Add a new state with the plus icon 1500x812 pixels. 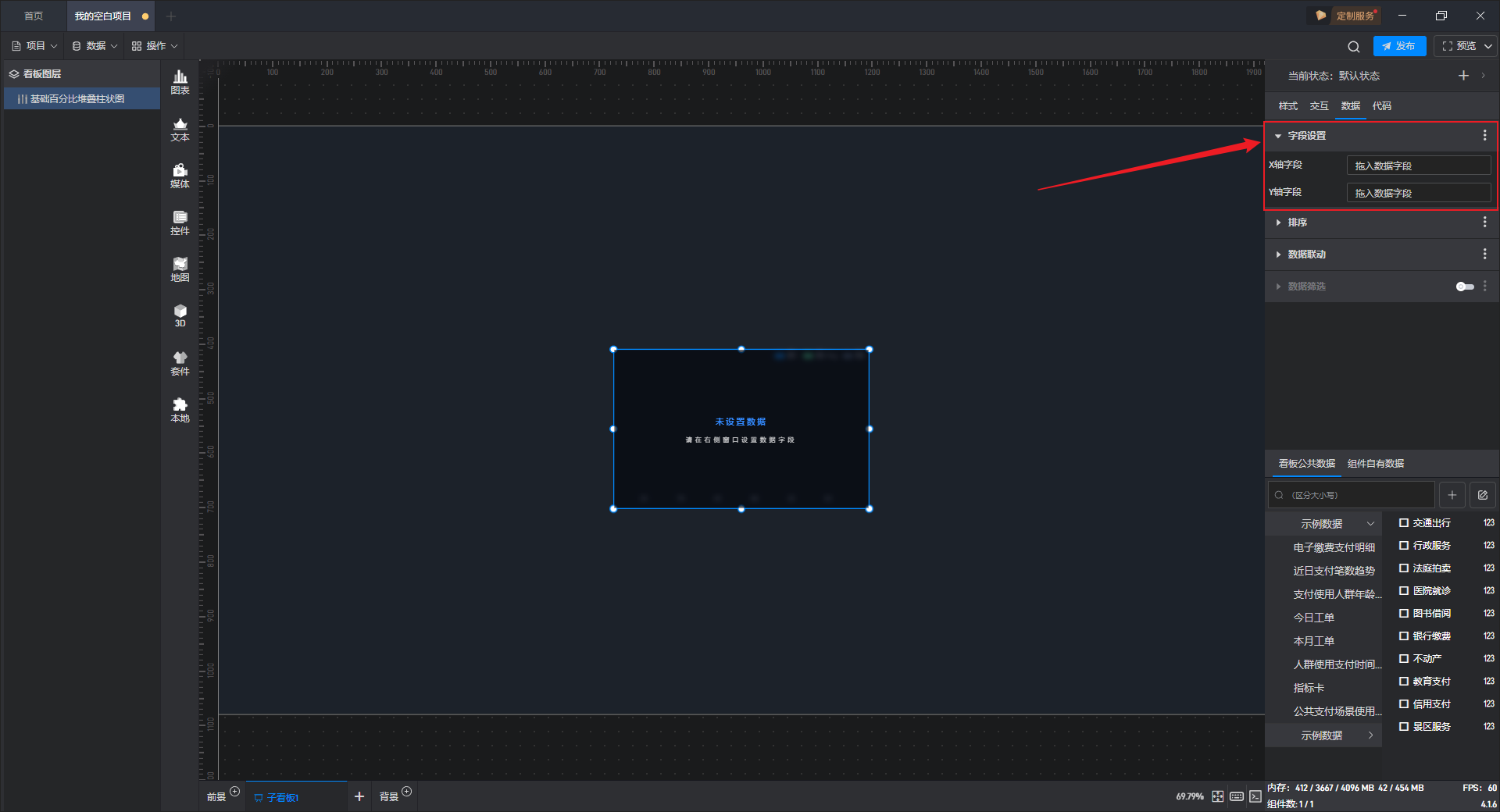click(x=1463, y=76)
